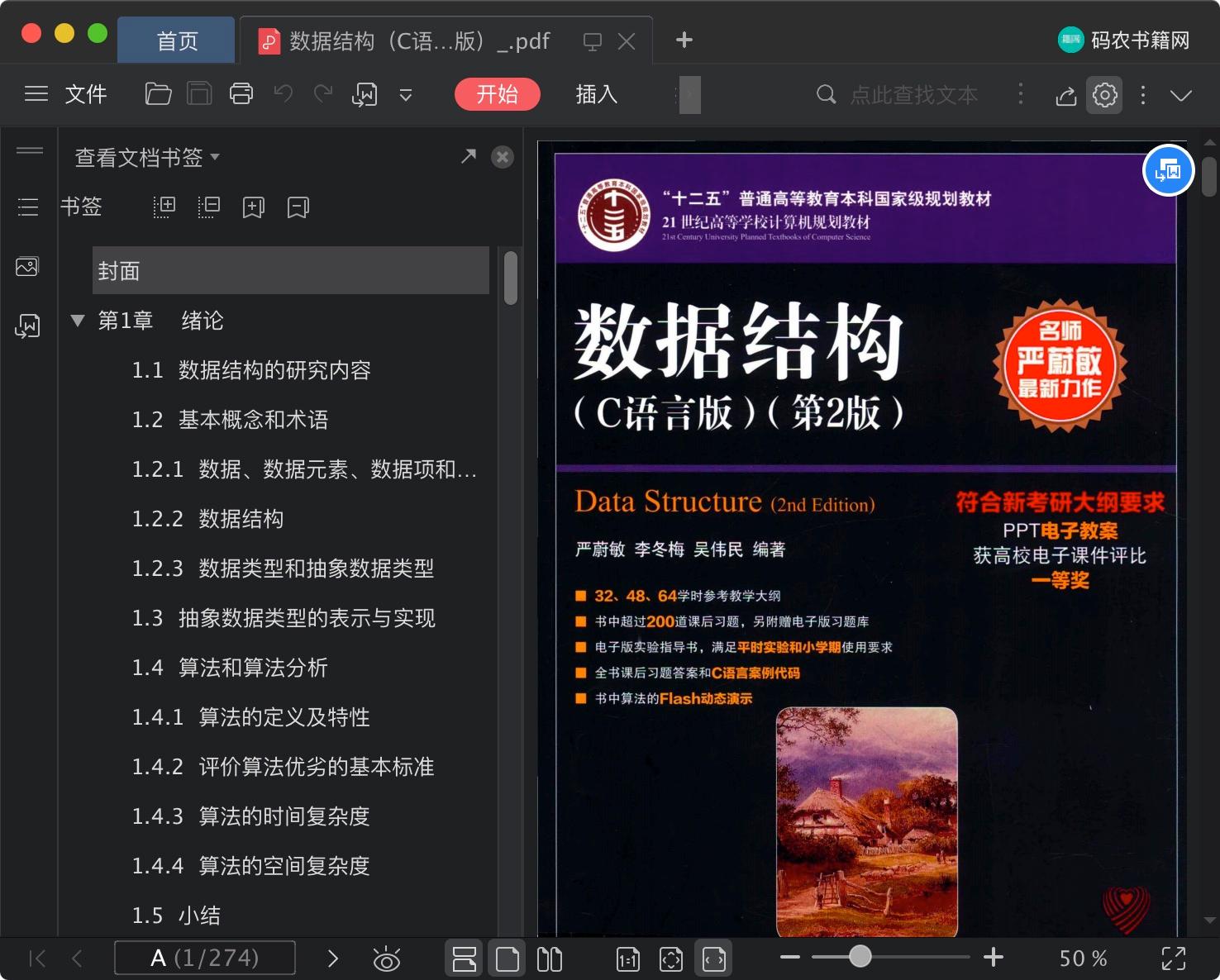The image size is (1220, 980).
Task: Open the 文件 menu
Action: click(86, 94)
